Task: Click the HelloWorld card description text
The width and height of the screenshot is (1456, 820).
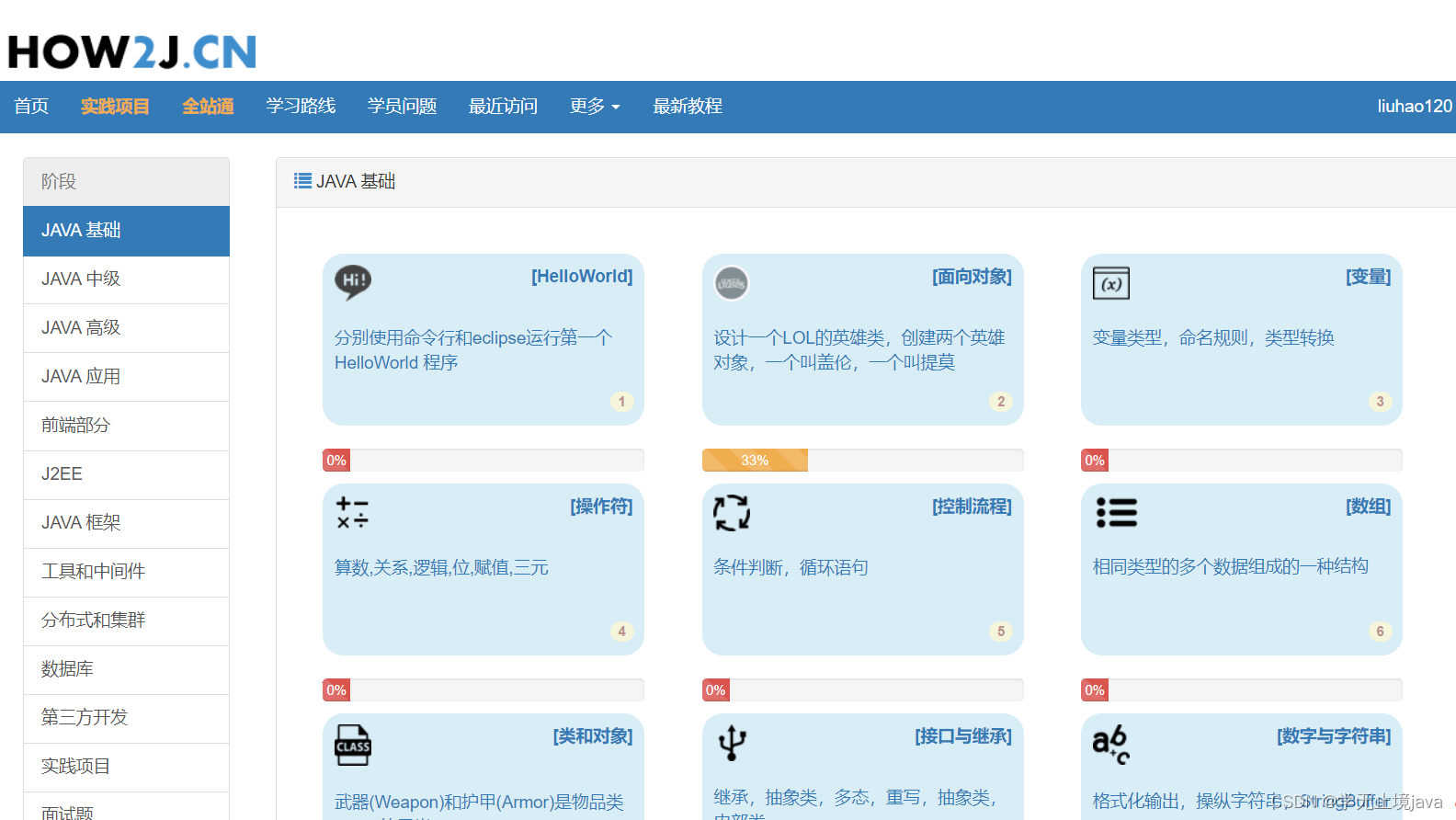Action: pyautogui.click(x=473, y=350)
